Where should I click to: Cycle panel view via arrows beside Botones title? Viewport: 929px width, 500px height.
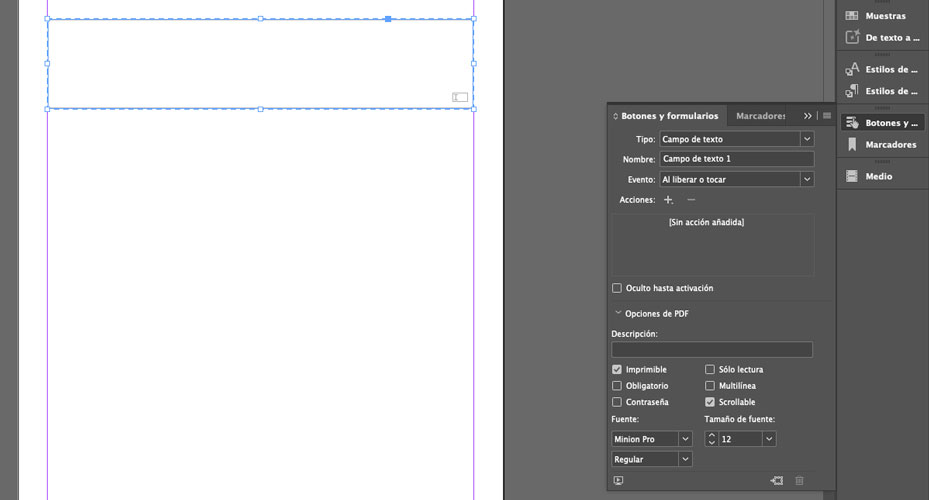[x=615, y=116]
